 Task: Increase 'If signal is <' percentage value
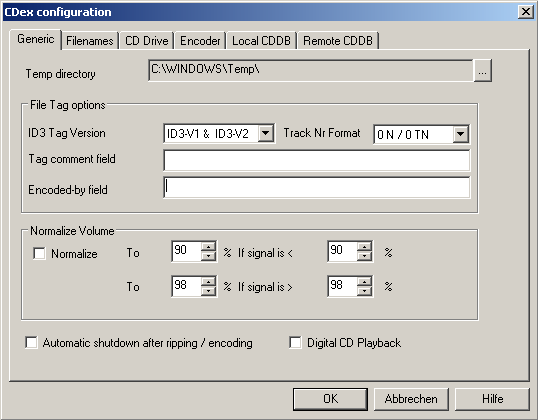(364, 246)
